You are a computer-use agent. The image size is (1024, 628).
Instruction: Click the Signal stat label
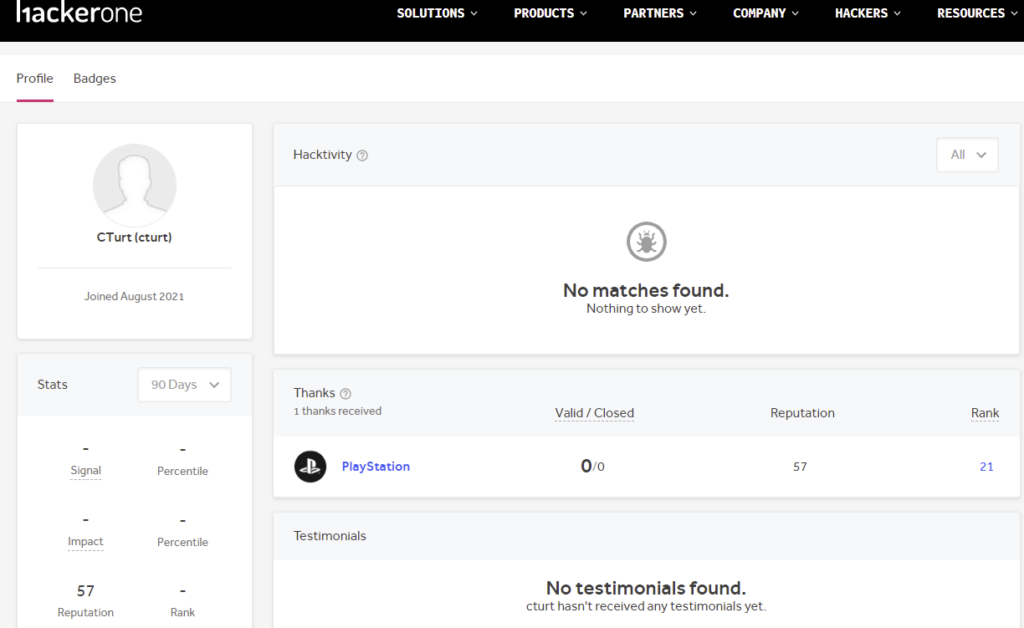tap(86, 471)
